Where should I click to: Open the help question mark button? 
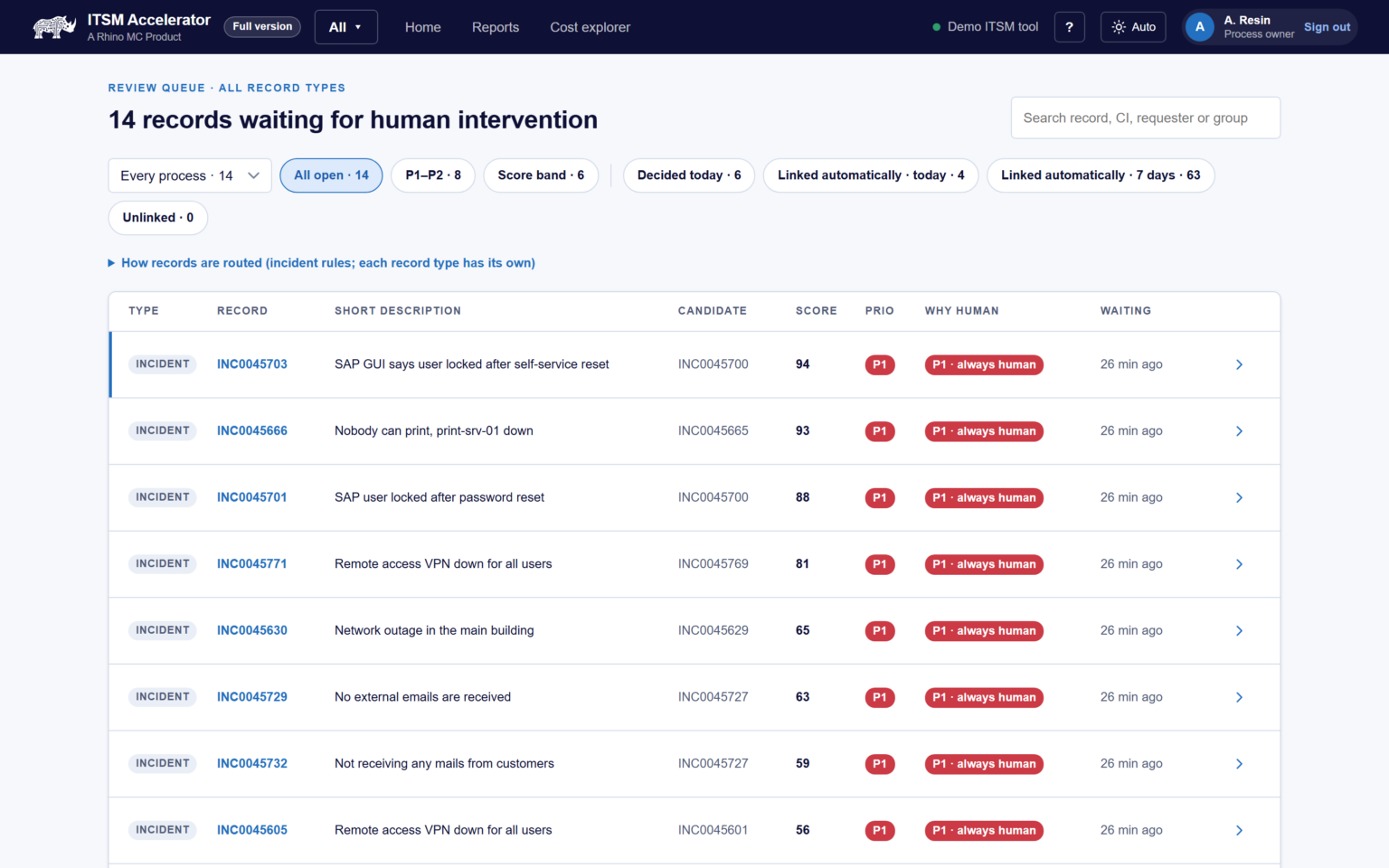[1069, 27]
